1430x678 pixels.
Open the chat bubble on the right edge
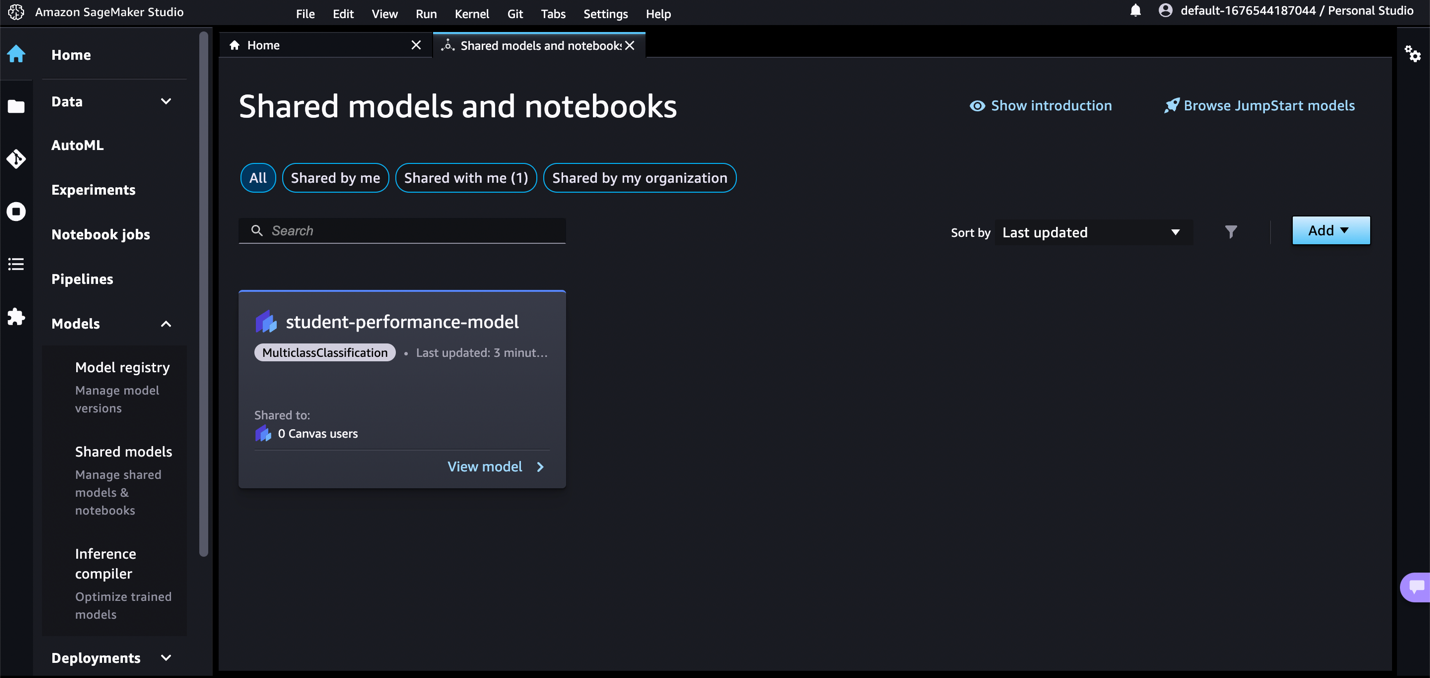pos(1416,587)
